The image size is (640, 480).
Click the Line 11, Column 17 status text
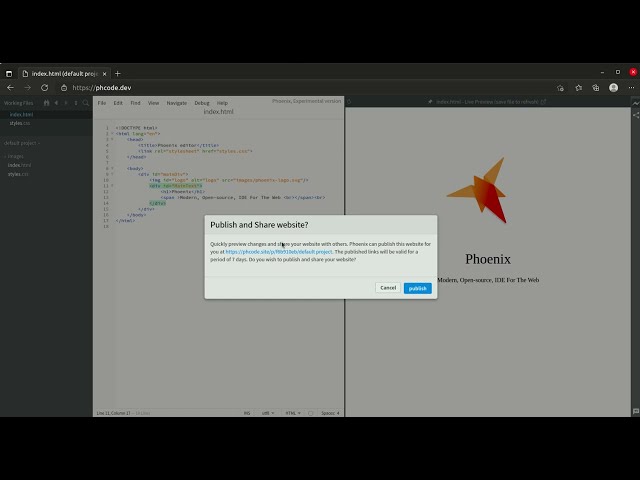click(x=113, y=413)
